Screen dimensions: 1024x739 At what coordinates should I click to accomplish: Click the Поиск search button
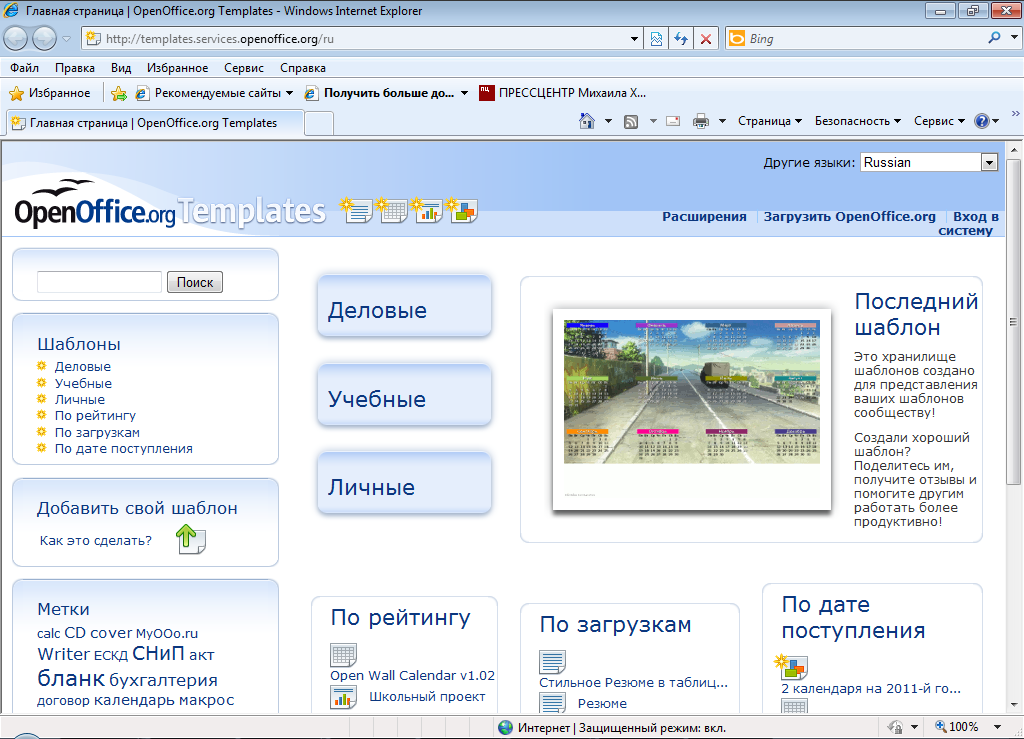195,282
